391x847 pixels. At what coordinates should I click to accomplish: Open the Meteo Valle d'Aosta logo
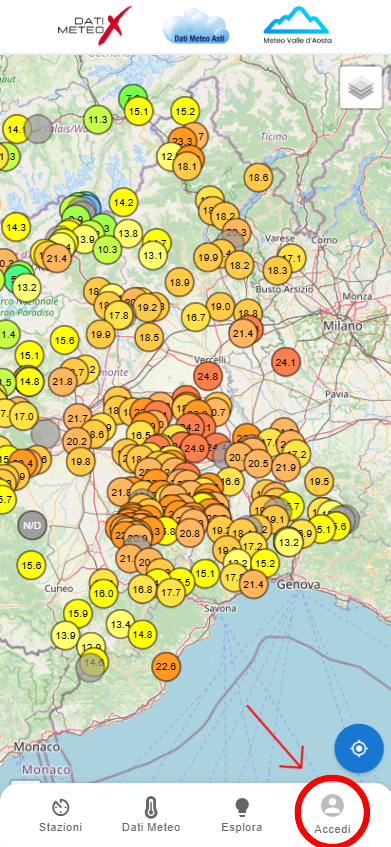[298, 25]
